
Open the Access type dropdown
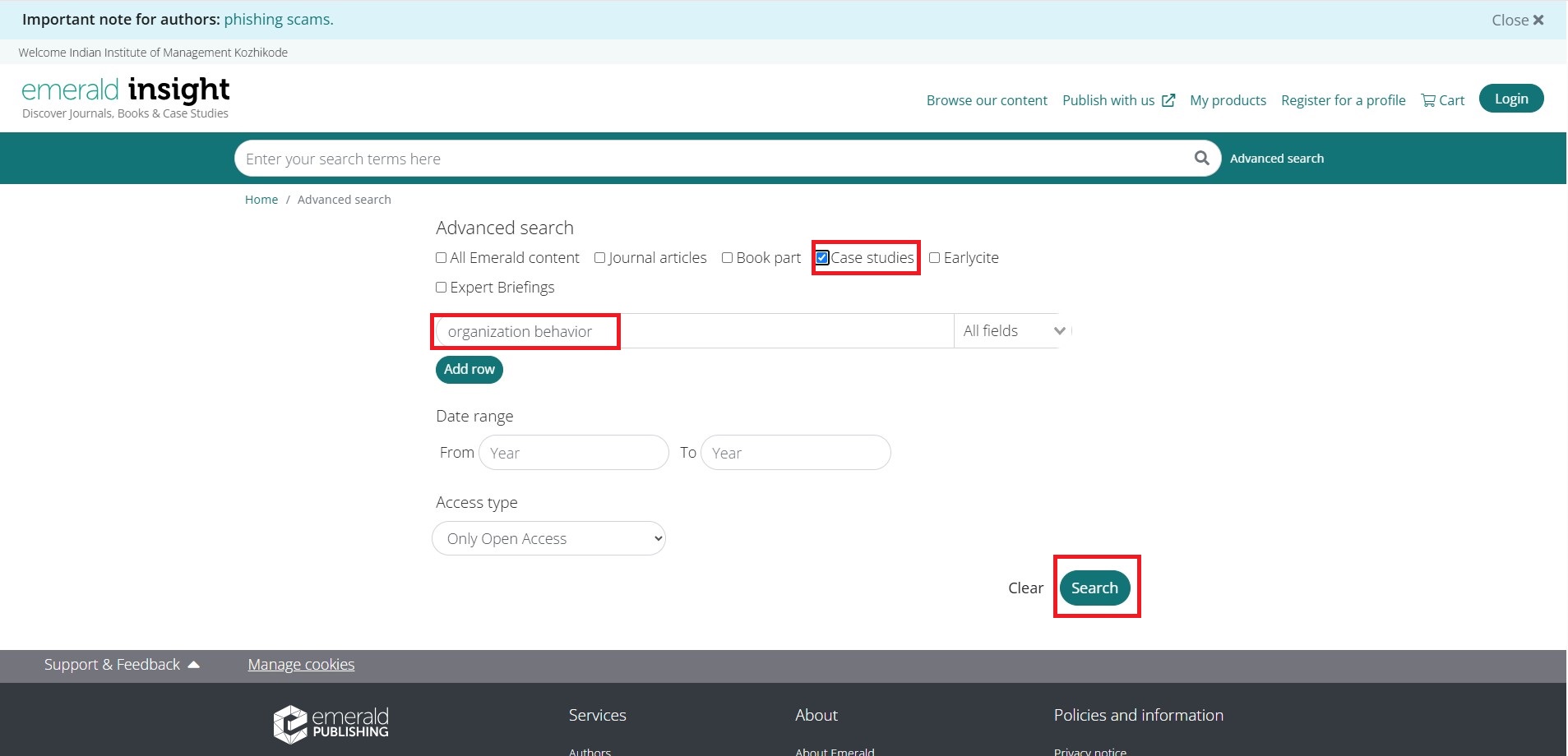(548, 539)
